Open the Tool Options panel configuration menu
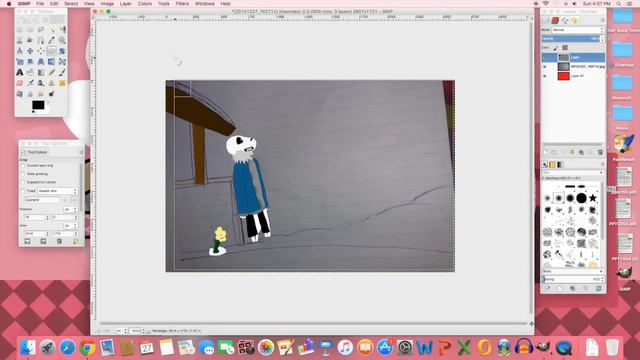The width and height of the screenshot is (640, 360). click(81, 152)
